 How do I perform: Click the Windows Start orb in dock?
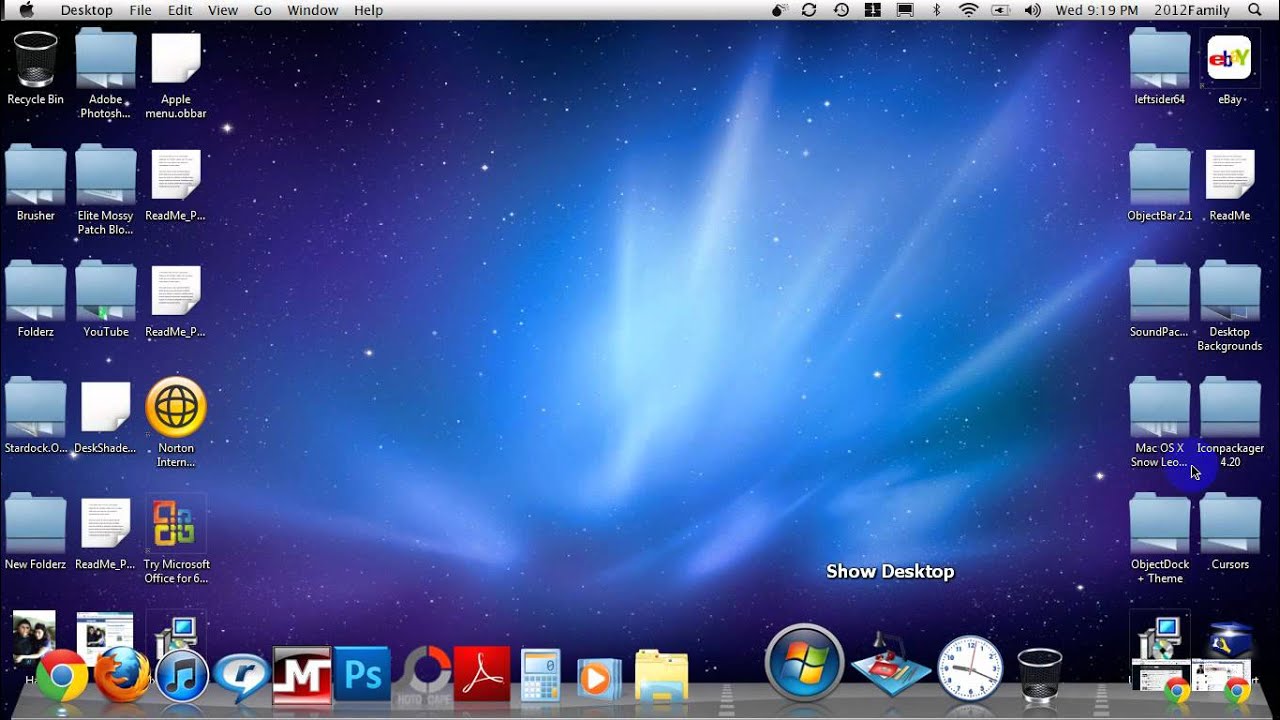pos(805,663)
